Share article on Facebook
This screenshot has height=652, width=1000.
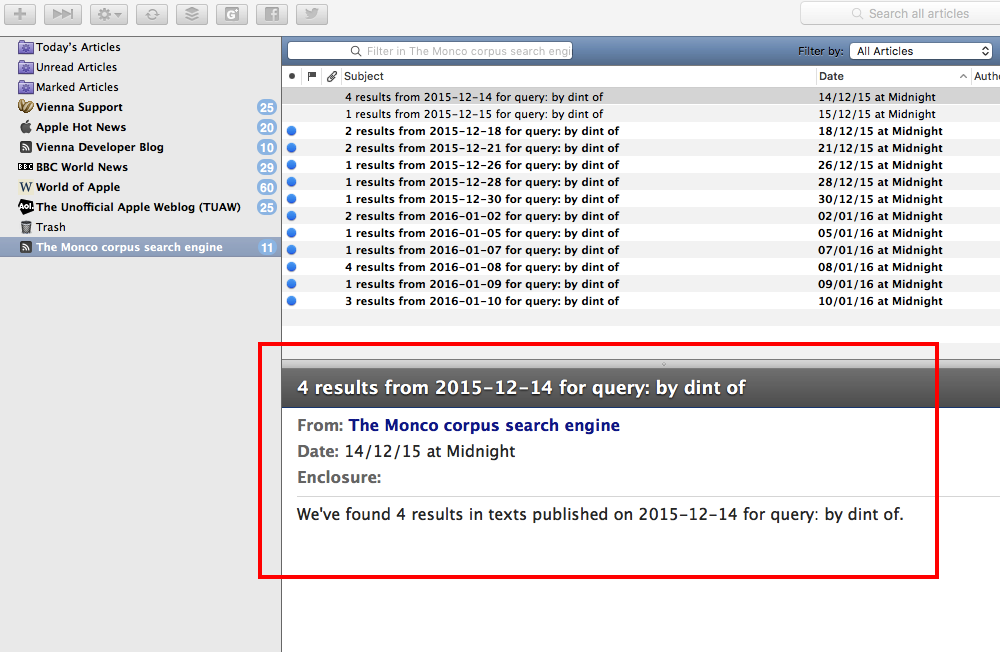click(x=272, y=14)
